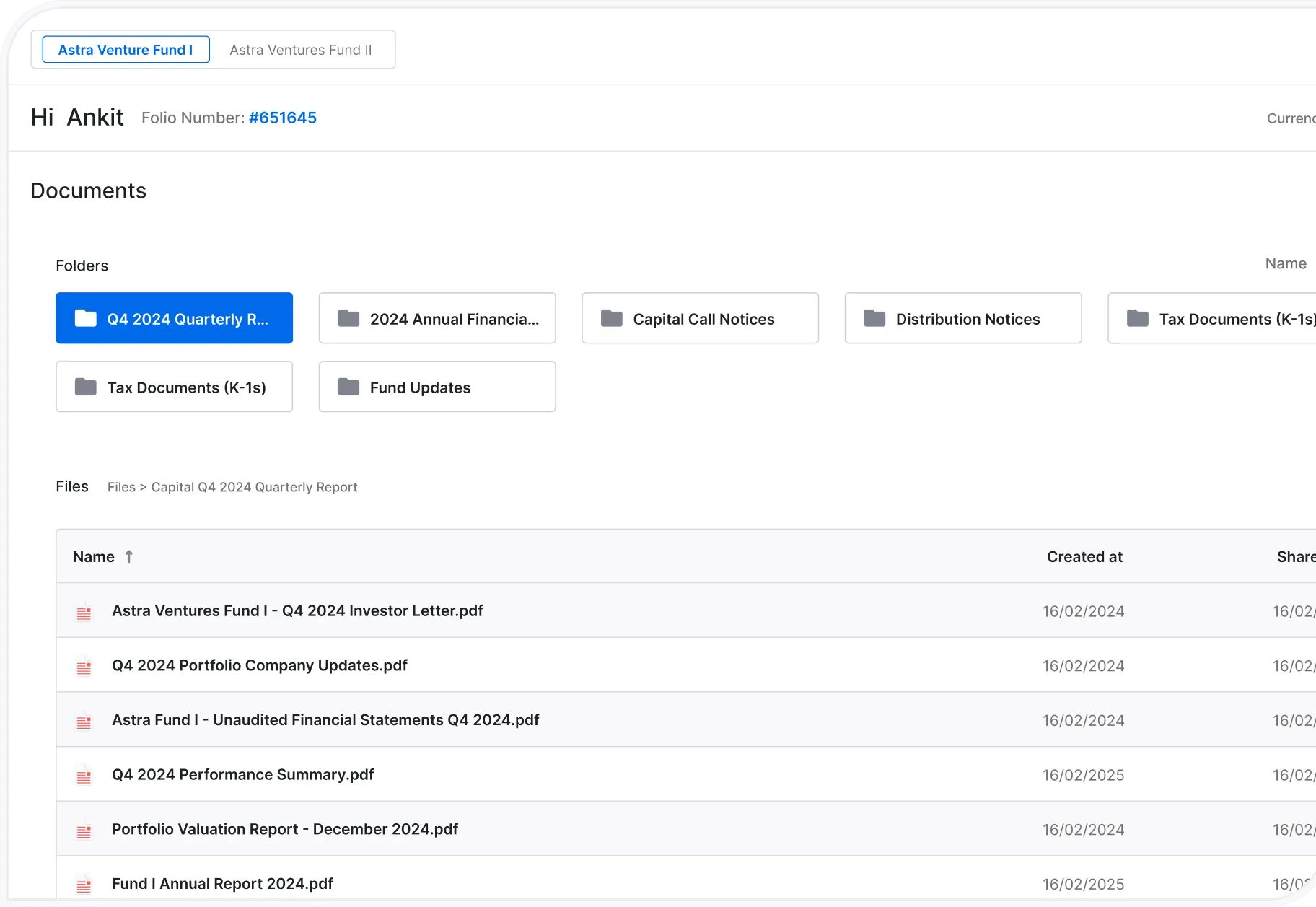Image resolution: width=1316 pixels, height=907 pixels.
Task: Open the Distribution Notices folder
Action: click(963, 318)
